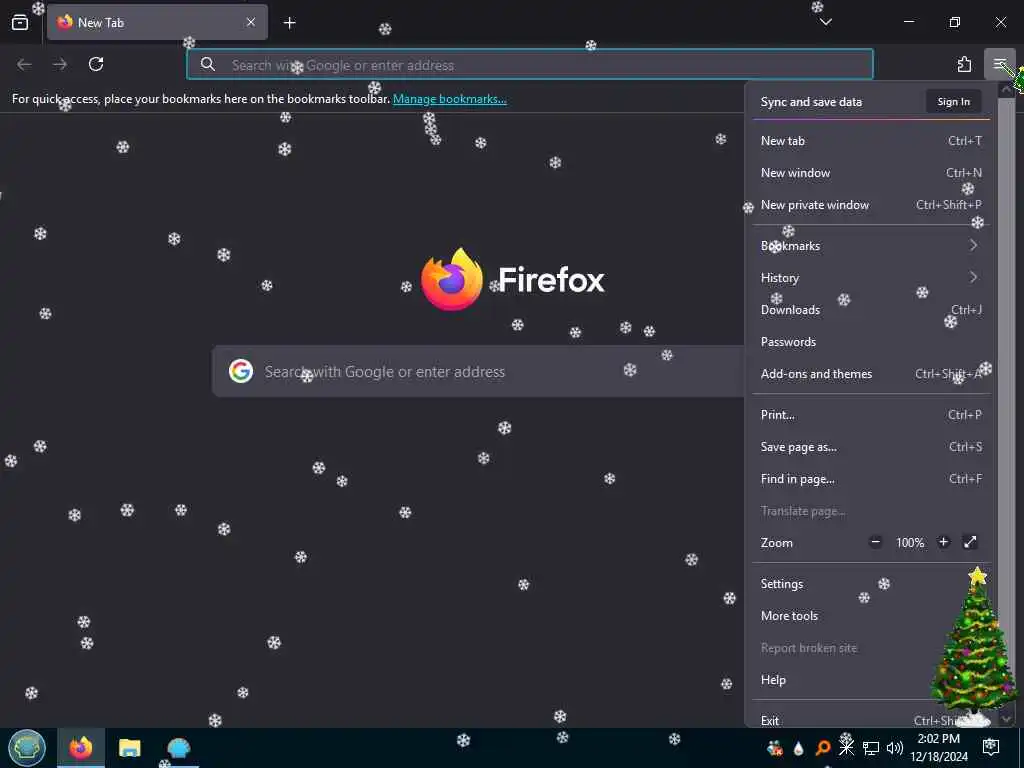Choose New tab from menu
Viewport: 1024px width, 768px height.
pos(871,140)
